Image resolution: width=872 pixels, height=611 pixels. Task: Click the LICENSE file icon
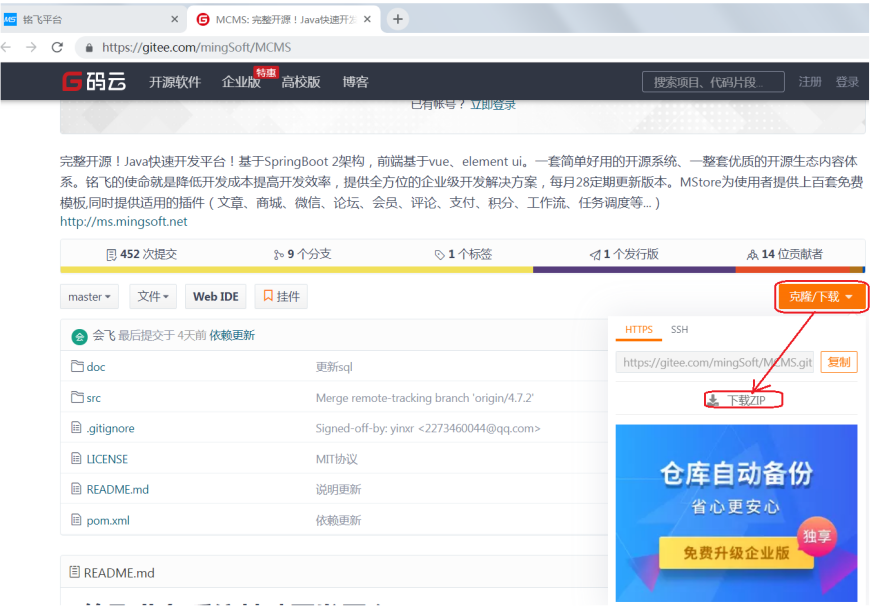(76, 459)
